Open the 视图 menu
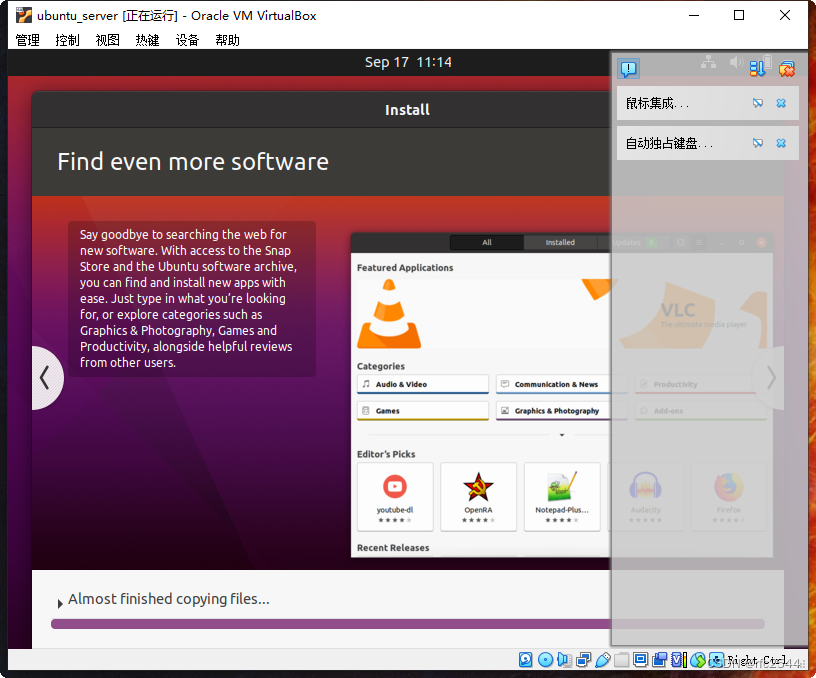The height and width of the screenshot is (678, 816). click(x=108, y=40)
